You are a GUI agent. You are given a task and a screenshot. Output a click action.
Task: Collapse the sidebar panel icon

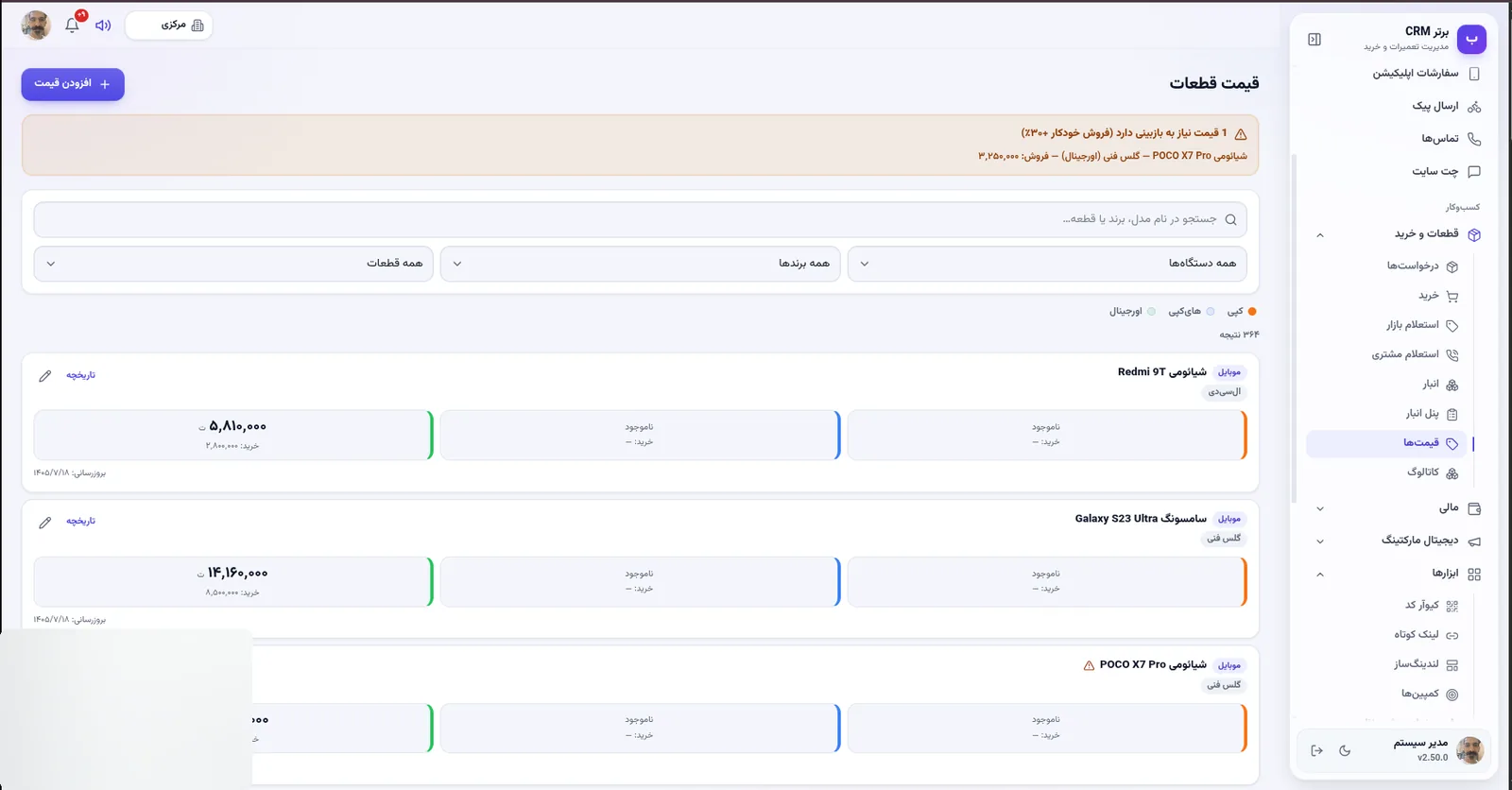[1314, 40]
